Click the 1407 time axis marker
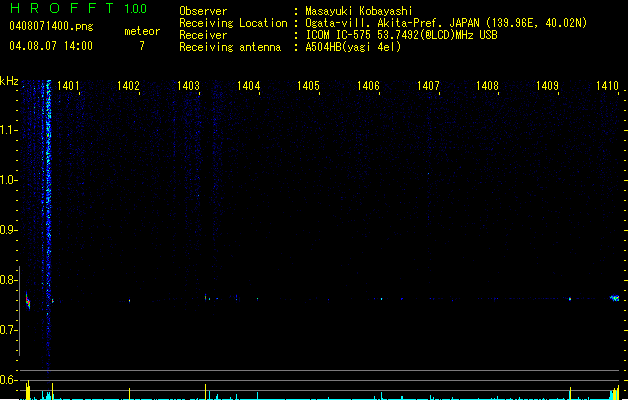Viewport: 629px width, 400px height. tap(428, 86)
